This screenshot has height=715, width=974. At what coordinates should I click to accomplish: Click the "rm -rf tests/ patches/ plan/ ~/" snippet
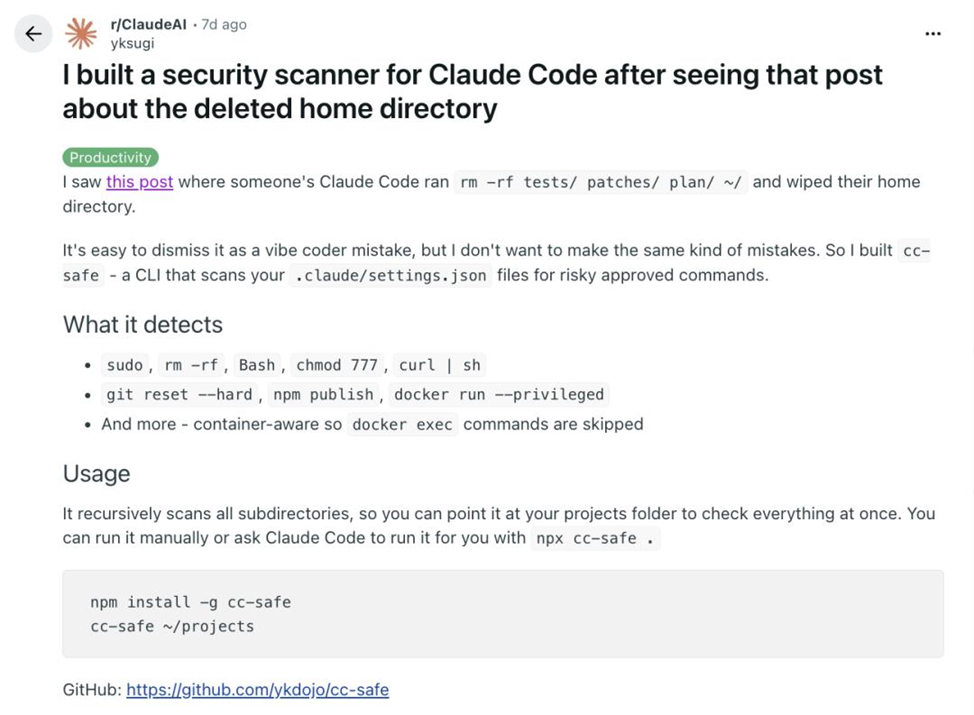click(x=600, y=182)
